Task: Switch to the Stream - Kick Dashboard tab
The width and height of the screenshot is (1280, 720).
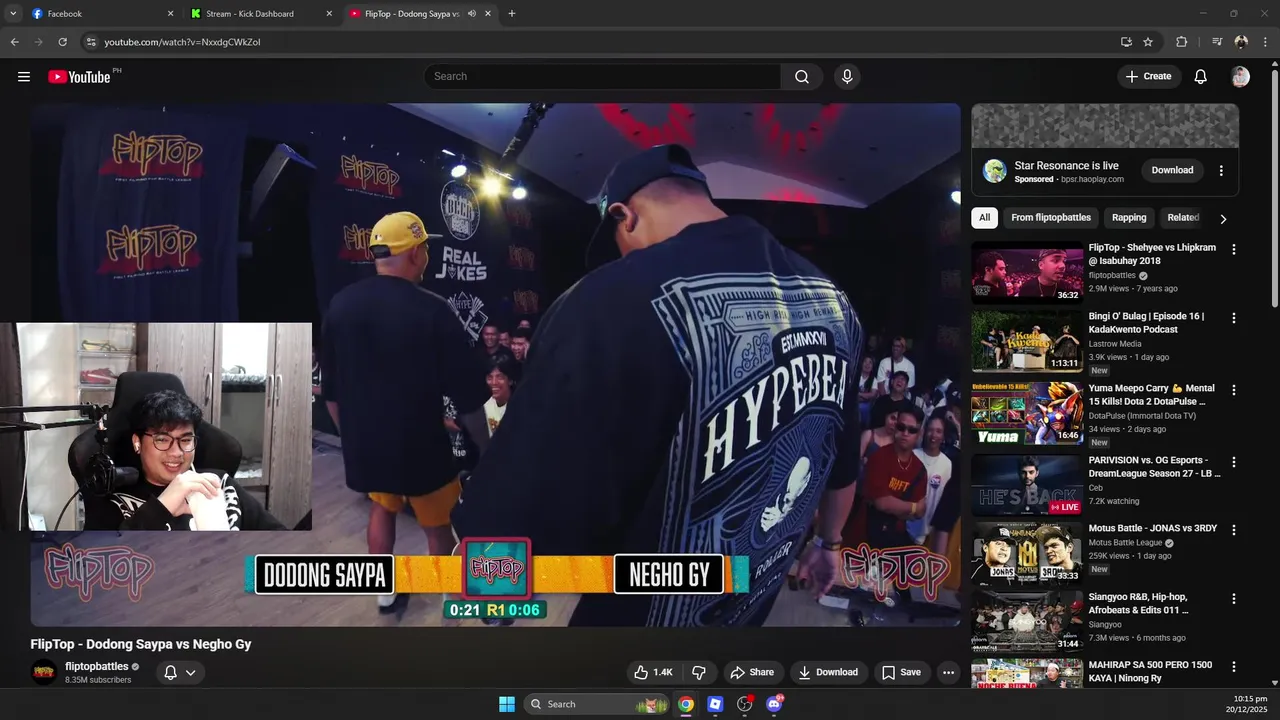Action: [263, 14]
